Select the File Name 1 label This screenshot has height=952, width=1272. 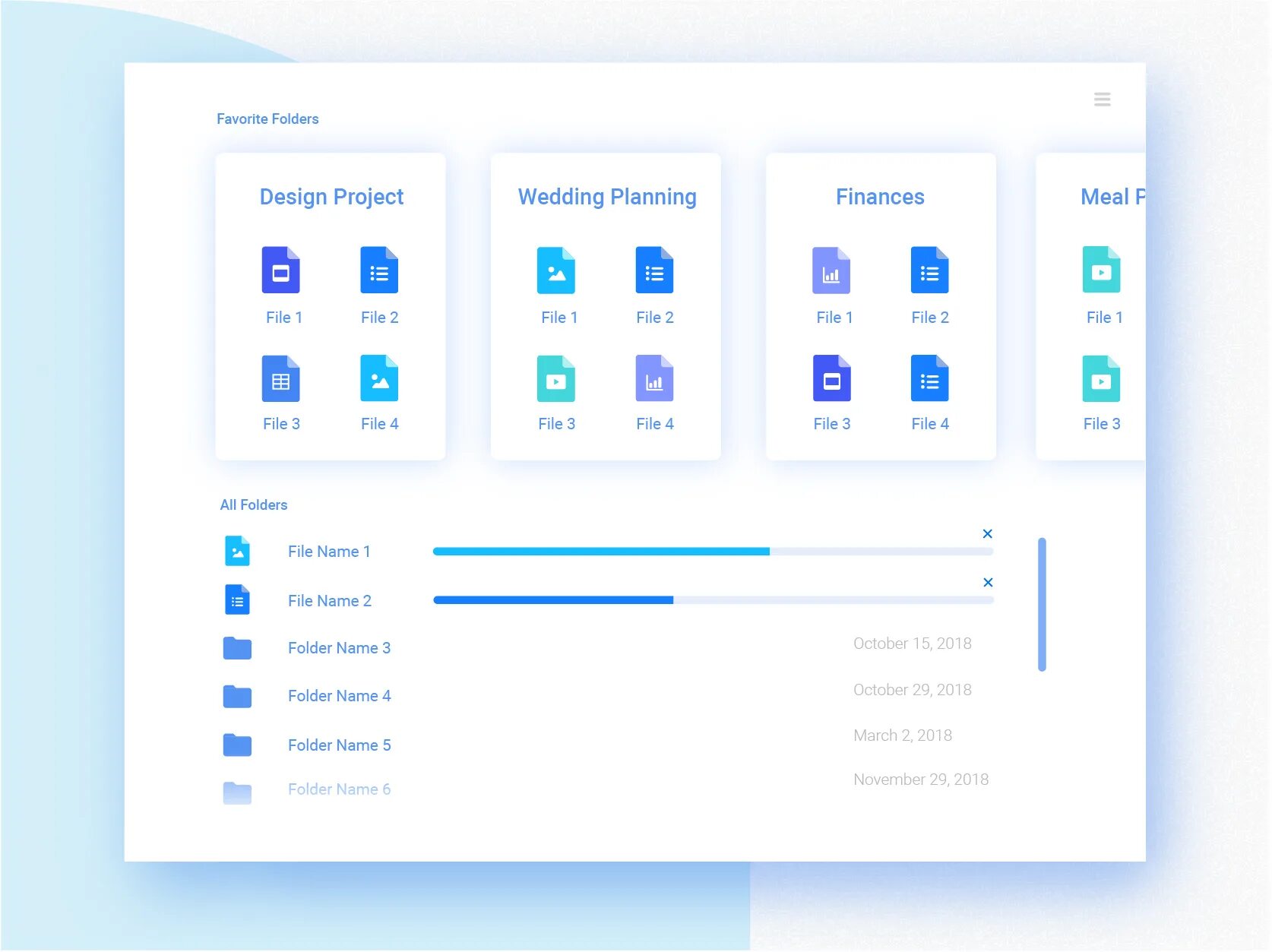pyautogui.click(x=329, y=552)
